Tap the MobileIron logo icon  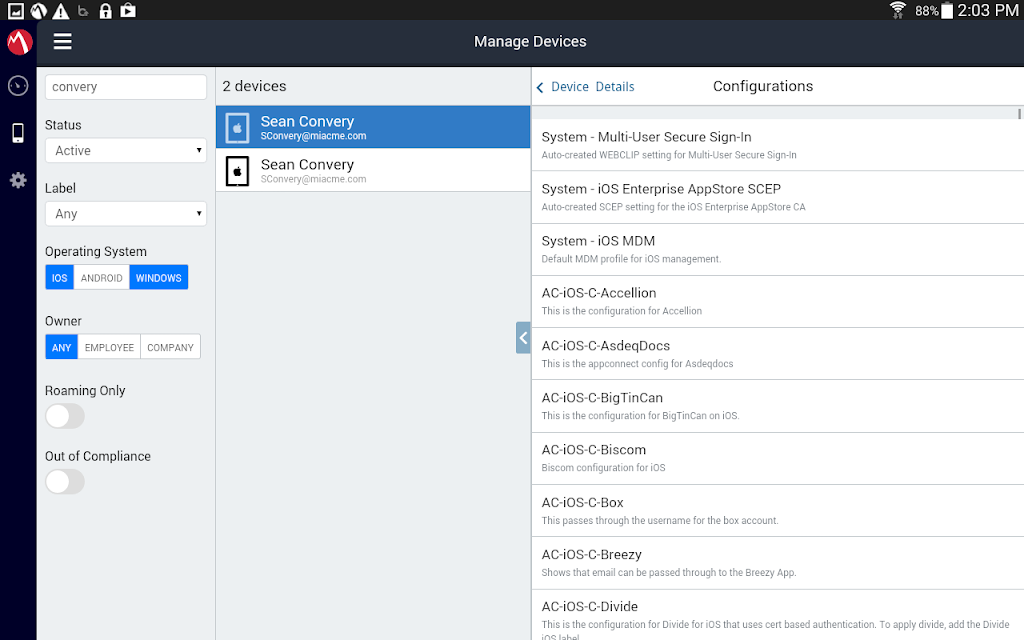[19, 42]
